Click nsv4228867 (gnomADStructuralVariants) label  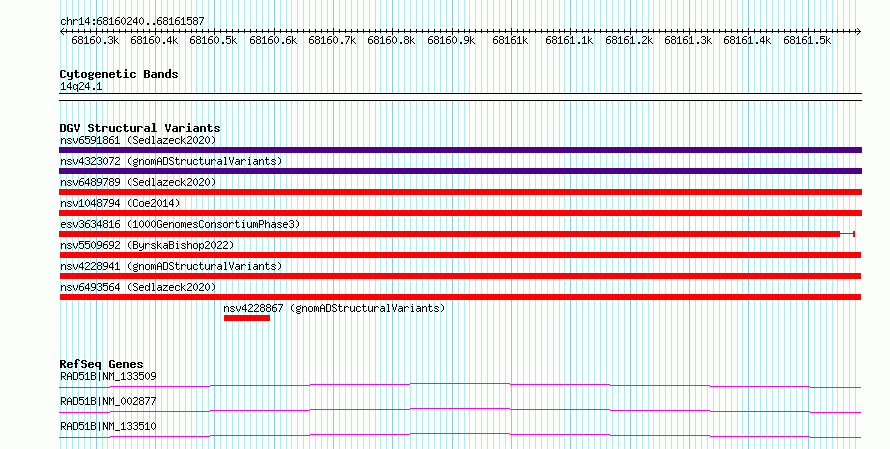tap(334, 308)
